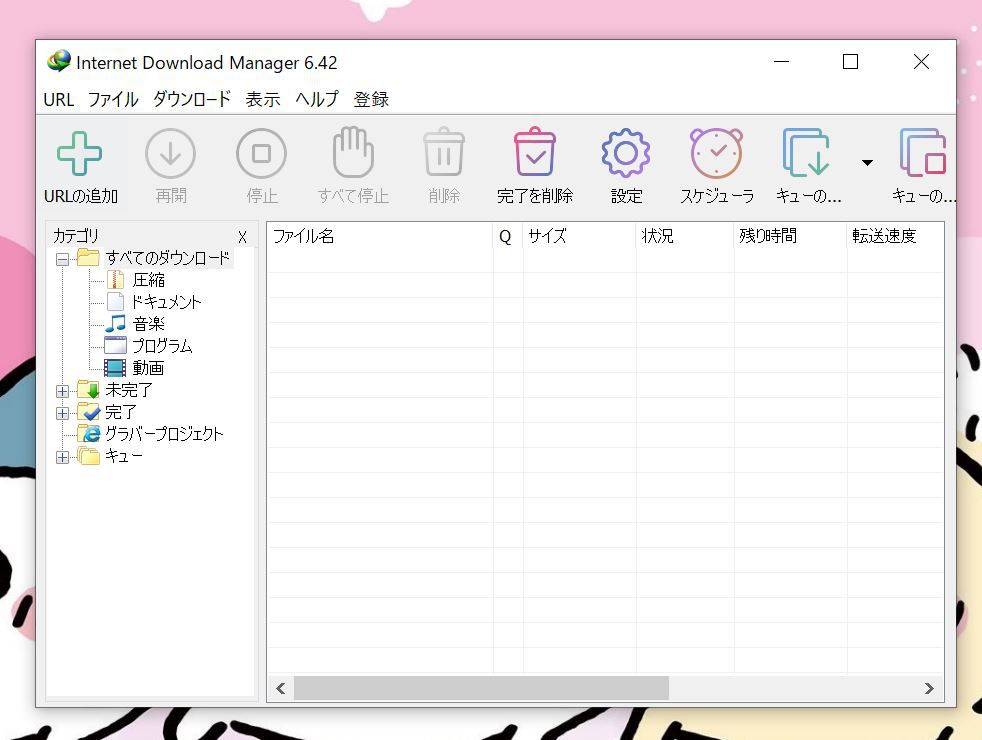This screenshot has height=740, width=982.
Task: Open dropdown arrow beside queue start icon
Action: (x=867, y=163)
